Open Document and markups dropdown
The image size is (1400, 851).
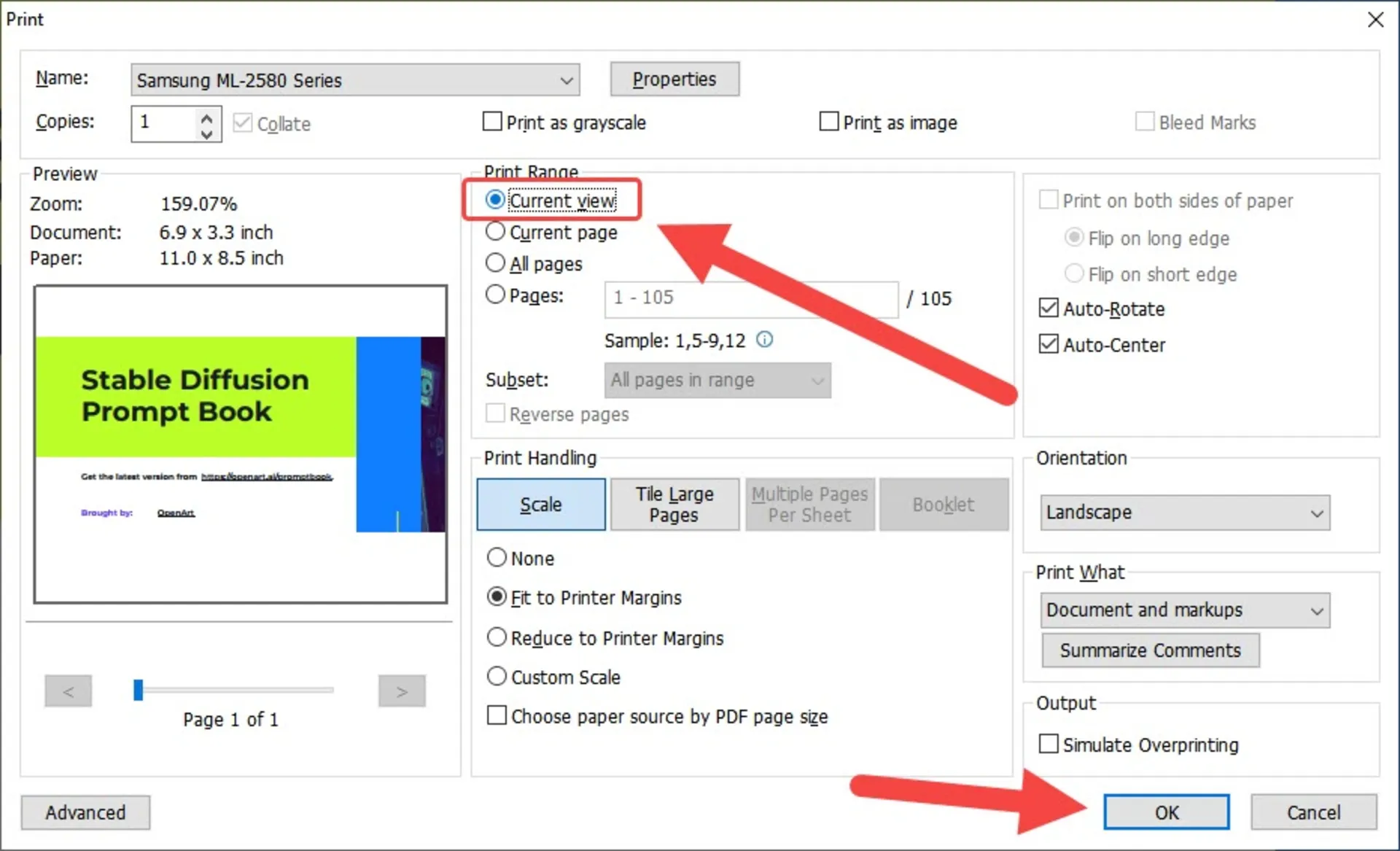tap(1316, 610)
